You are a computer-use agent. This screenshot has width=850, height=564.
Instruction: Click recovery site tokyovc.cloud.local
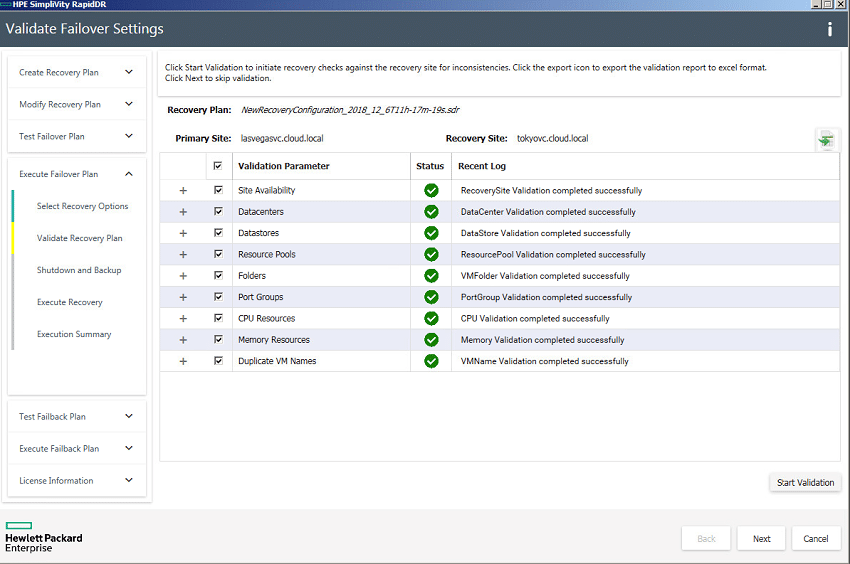[552, 138]
